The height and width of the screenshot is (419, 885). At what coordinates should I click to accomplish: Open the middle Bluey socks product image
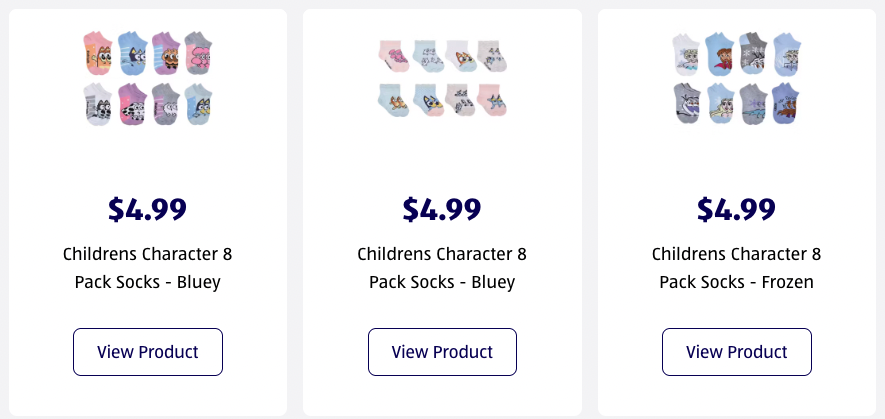[x=442, y=78]
